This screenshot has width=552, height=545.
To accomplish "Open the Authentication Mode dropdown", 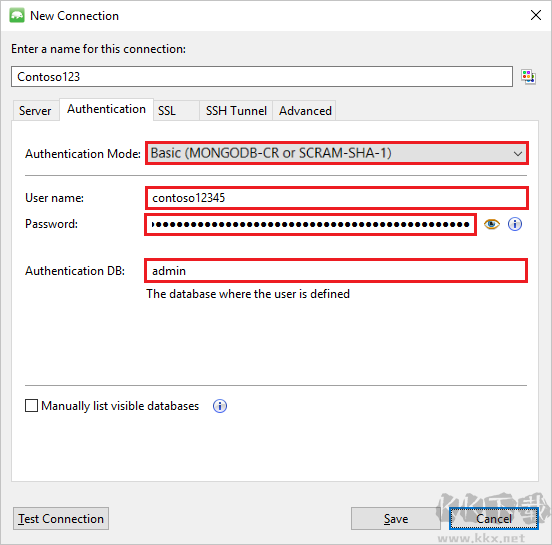I will (337, 153).
